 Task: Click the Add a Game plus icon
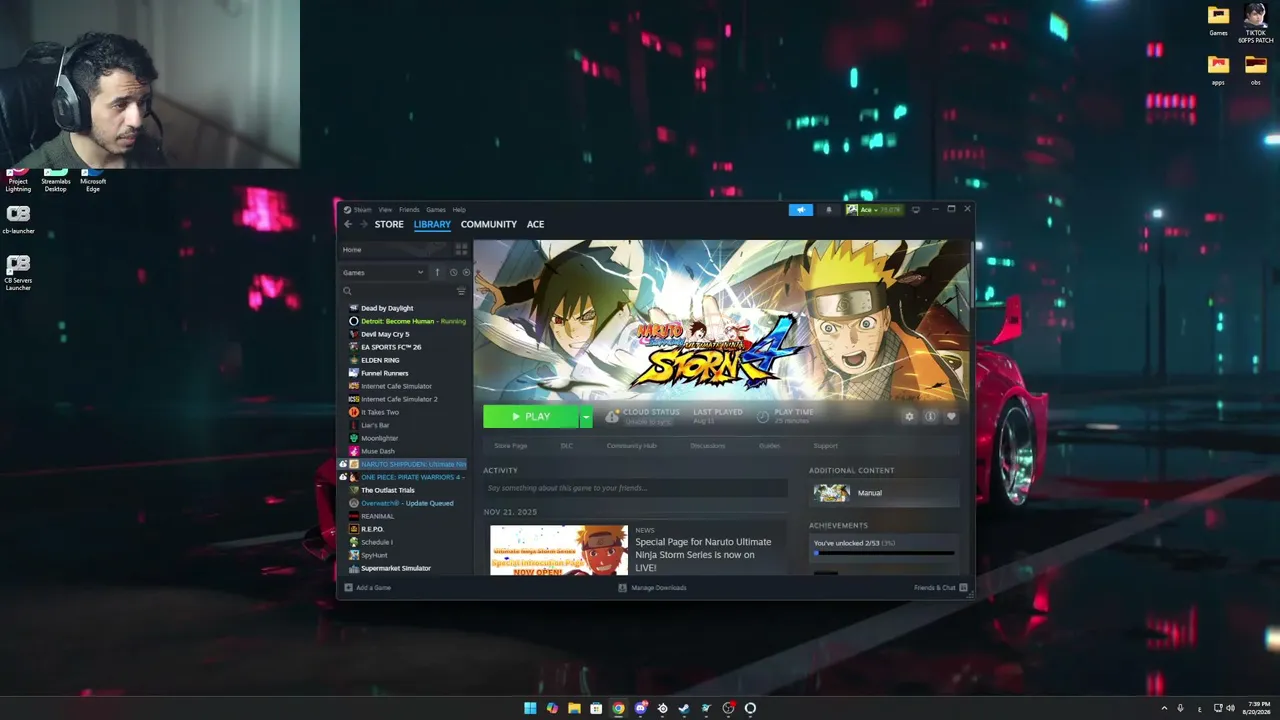pyautogui.click(x=349, y=587)
